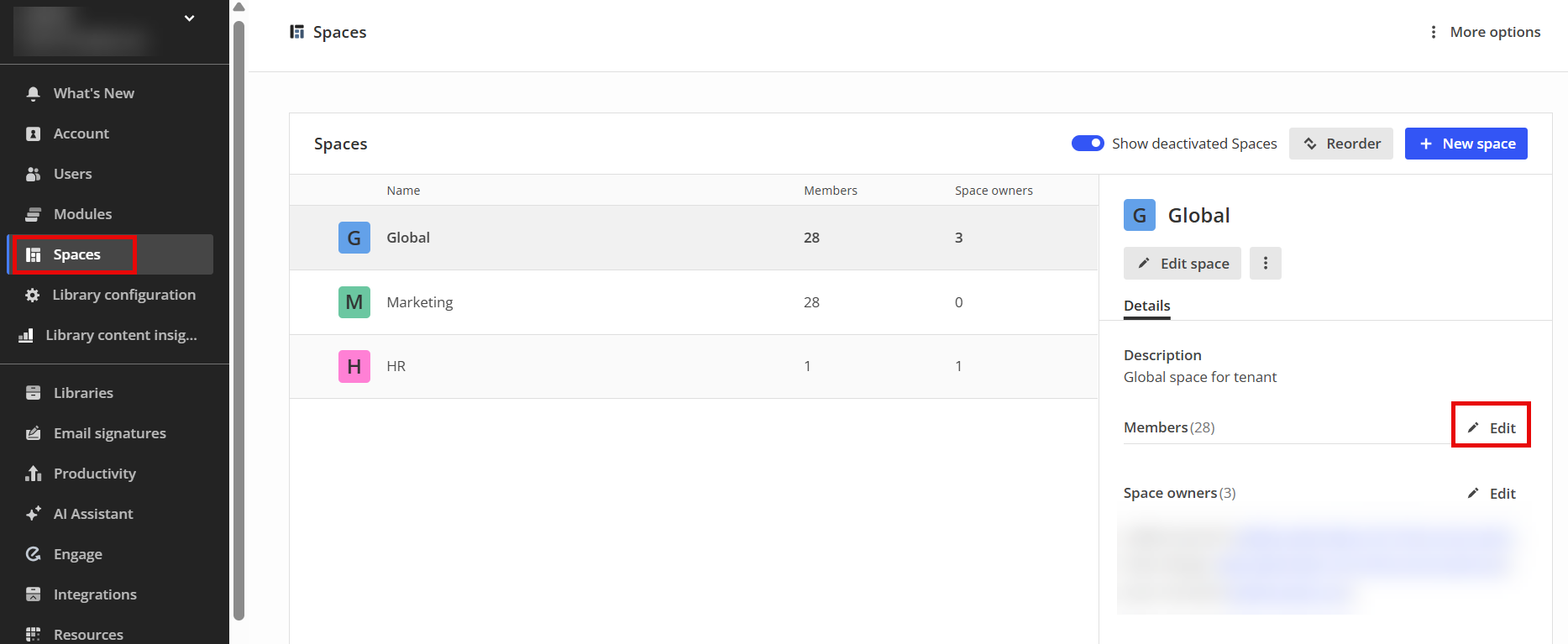The image size is (1568, 644).
Task: Click the sidebar vertical scrollbar
Action: (239, 319)
